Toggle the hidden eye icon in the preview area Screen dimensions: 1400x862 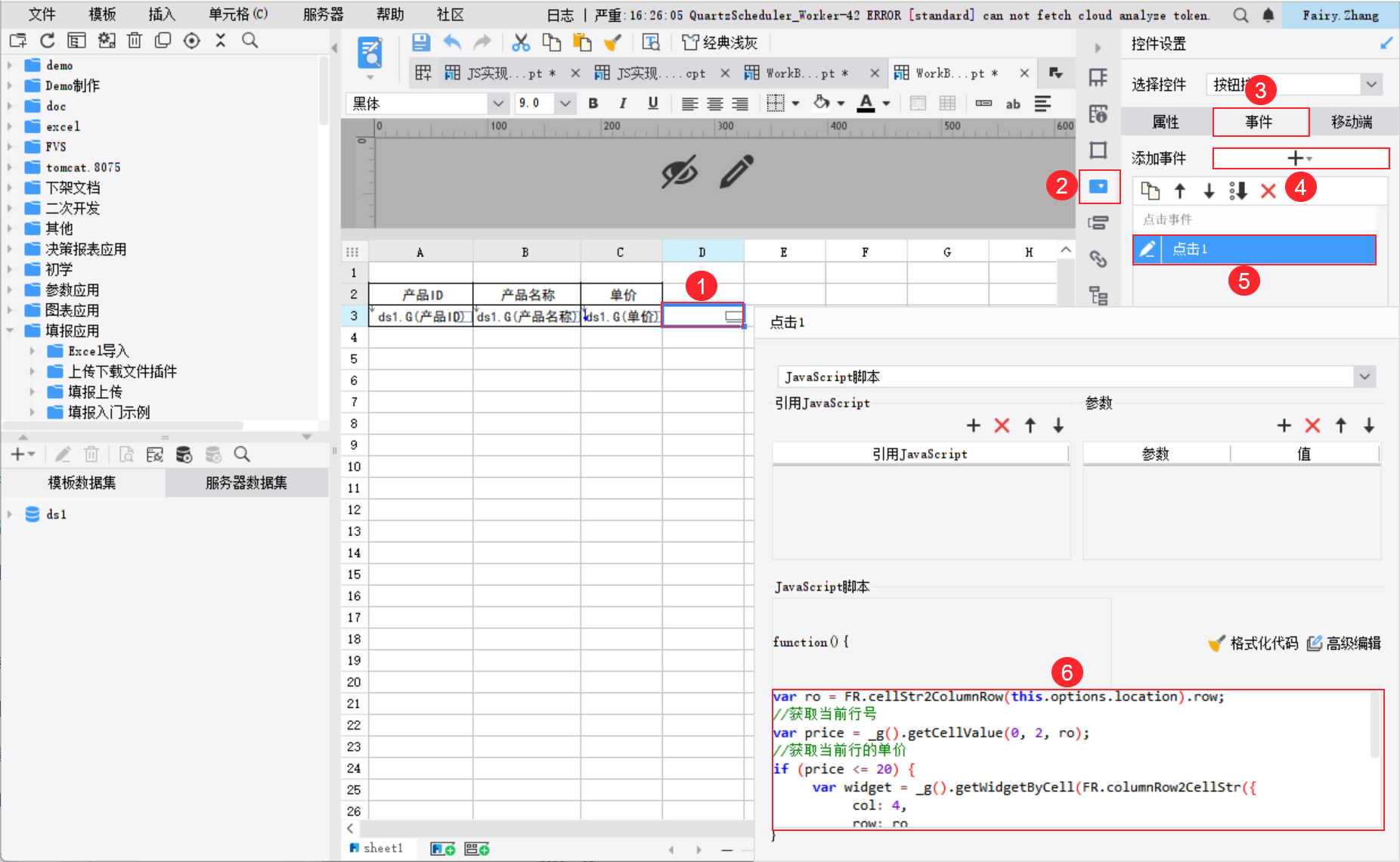(x=679, y=172)
